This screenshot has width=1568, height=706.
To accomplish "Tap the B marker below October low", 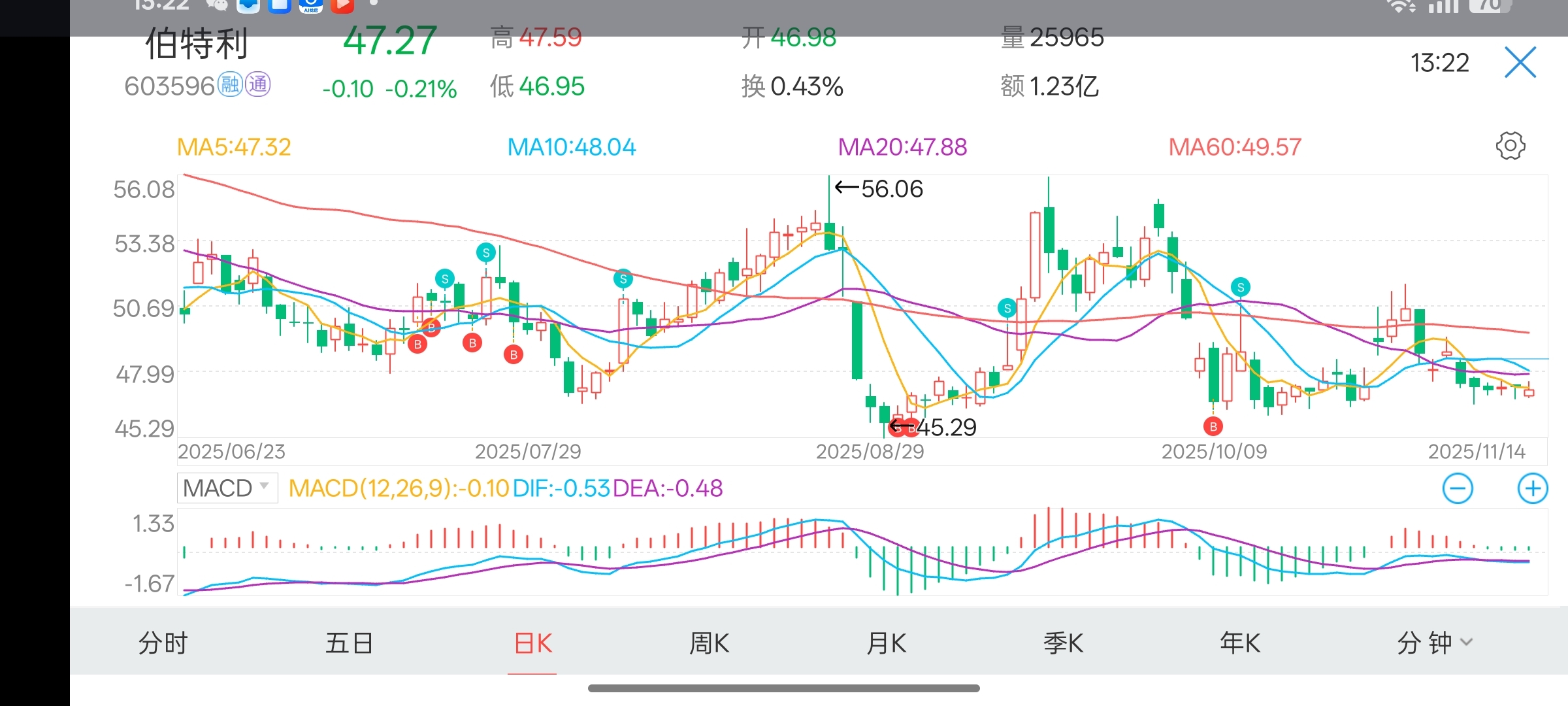I will pos(1213,427).
